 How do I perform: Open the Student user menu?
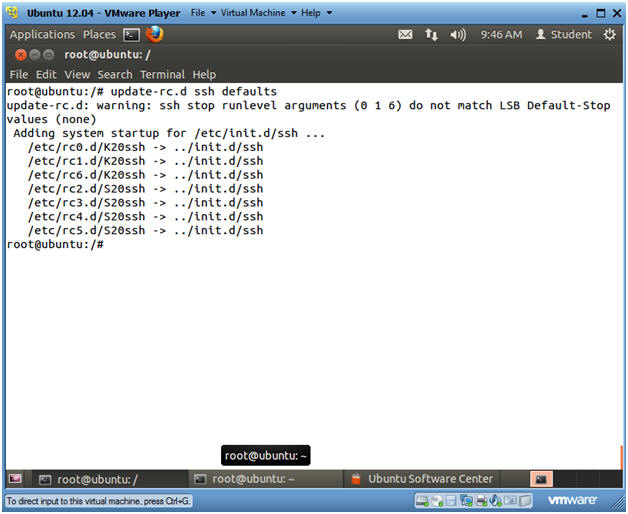(x=564, y=35)
